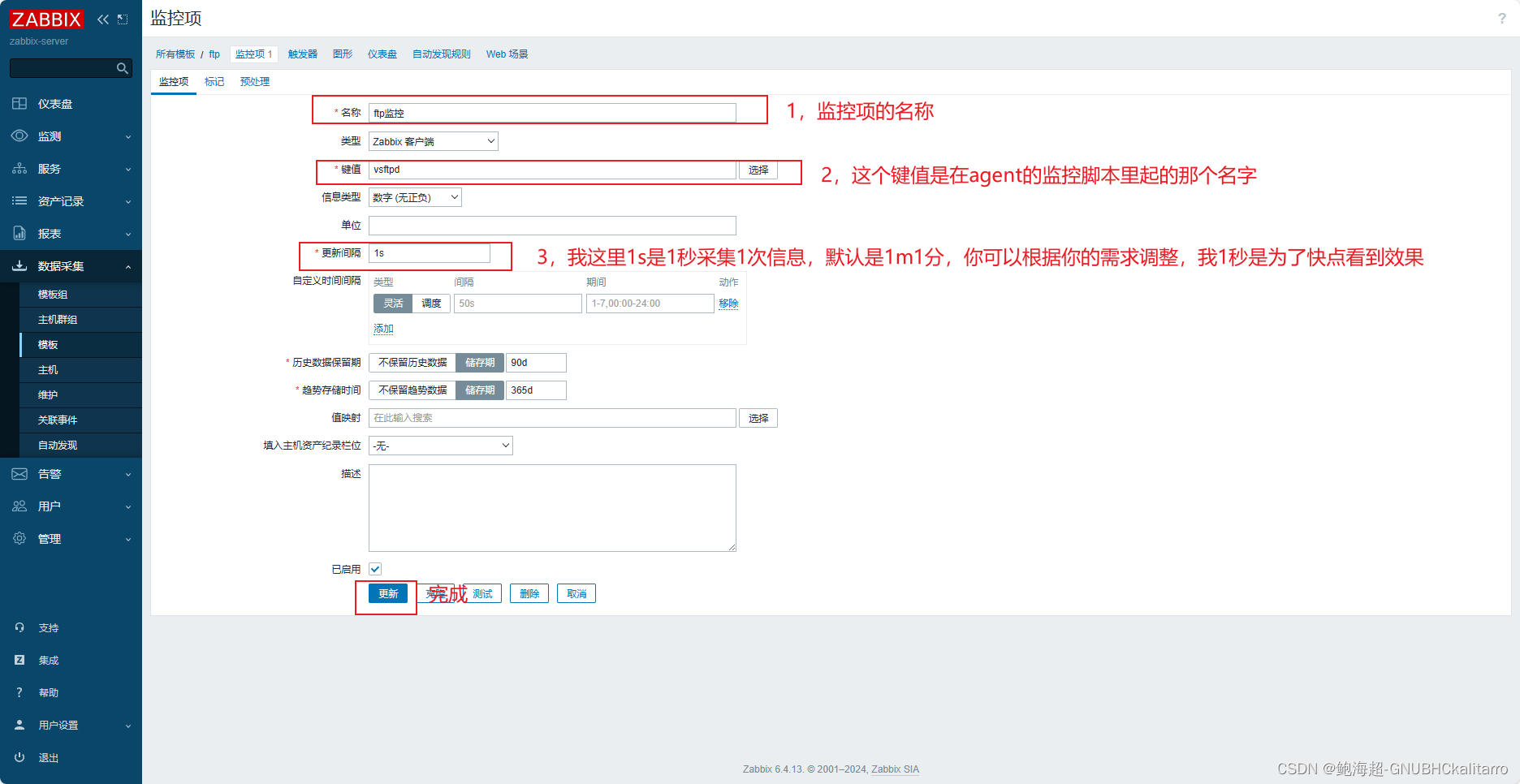This screenshot has height=784, width=1520.
Task: Open the 触发器 section
Action: (303, 54)
